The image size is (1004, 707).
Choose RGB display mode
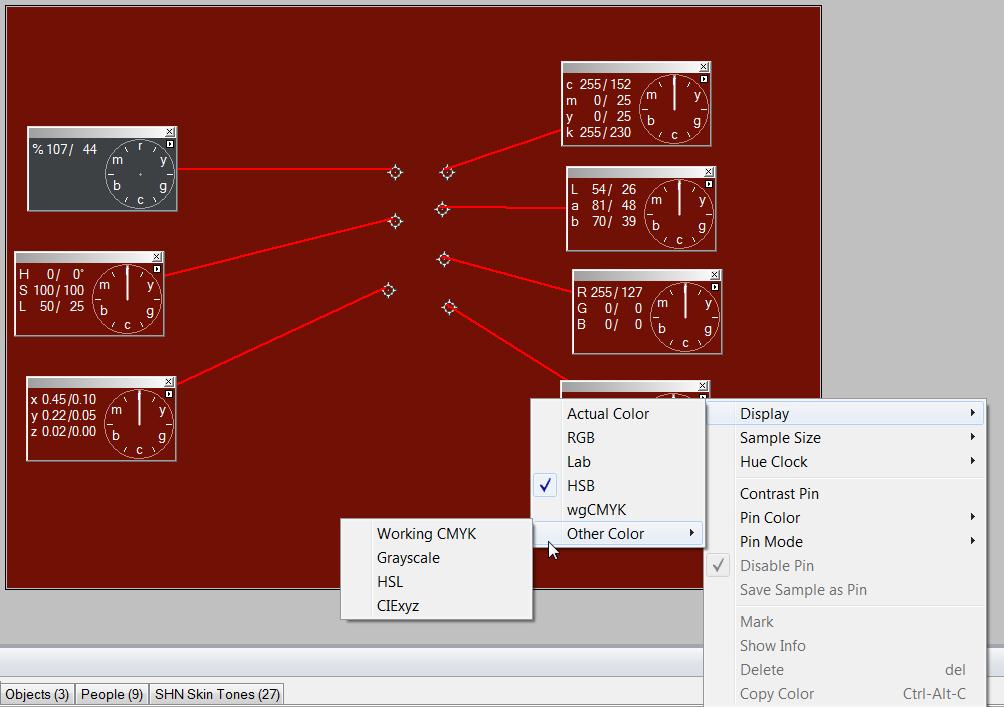click(x=618, y=438)
